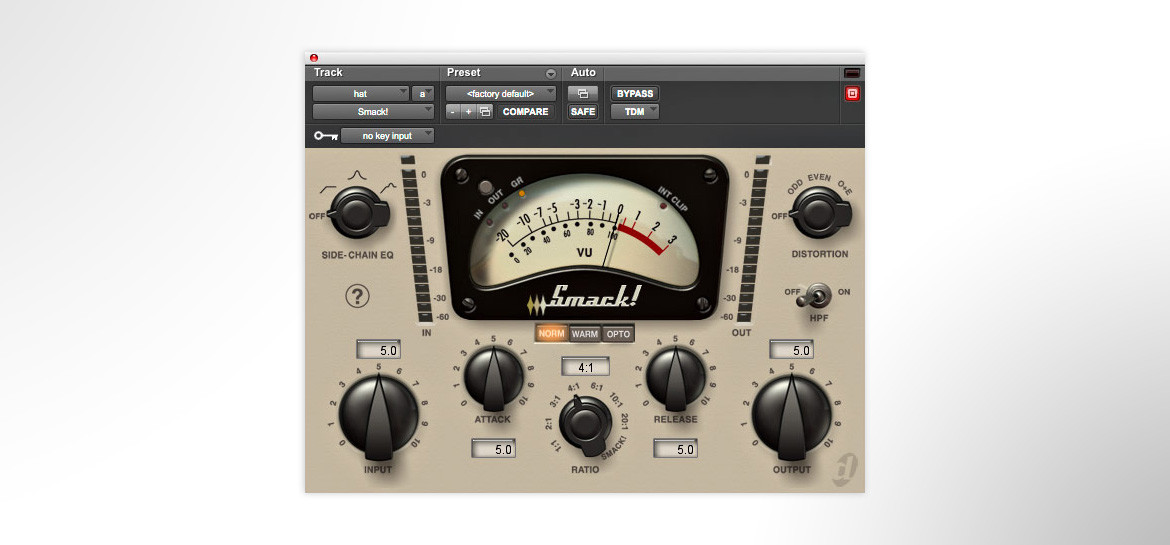Click the SIDE-CHAIN EQ label
Image resolution: width=1170 pixels, height=545 pixels.
click(357, 255)
